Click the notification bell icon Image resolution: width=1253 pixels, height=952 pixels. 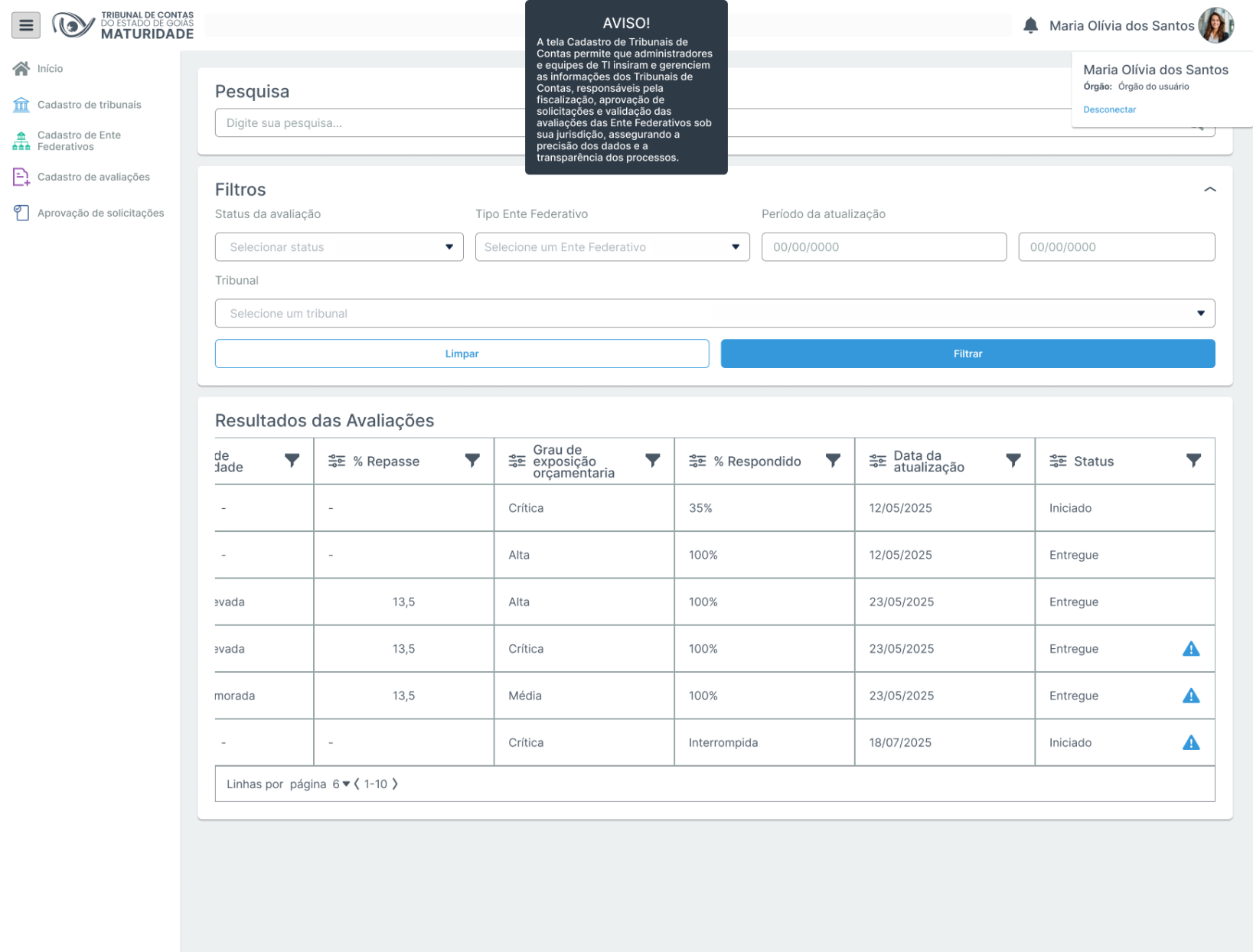coord(1030,25)
